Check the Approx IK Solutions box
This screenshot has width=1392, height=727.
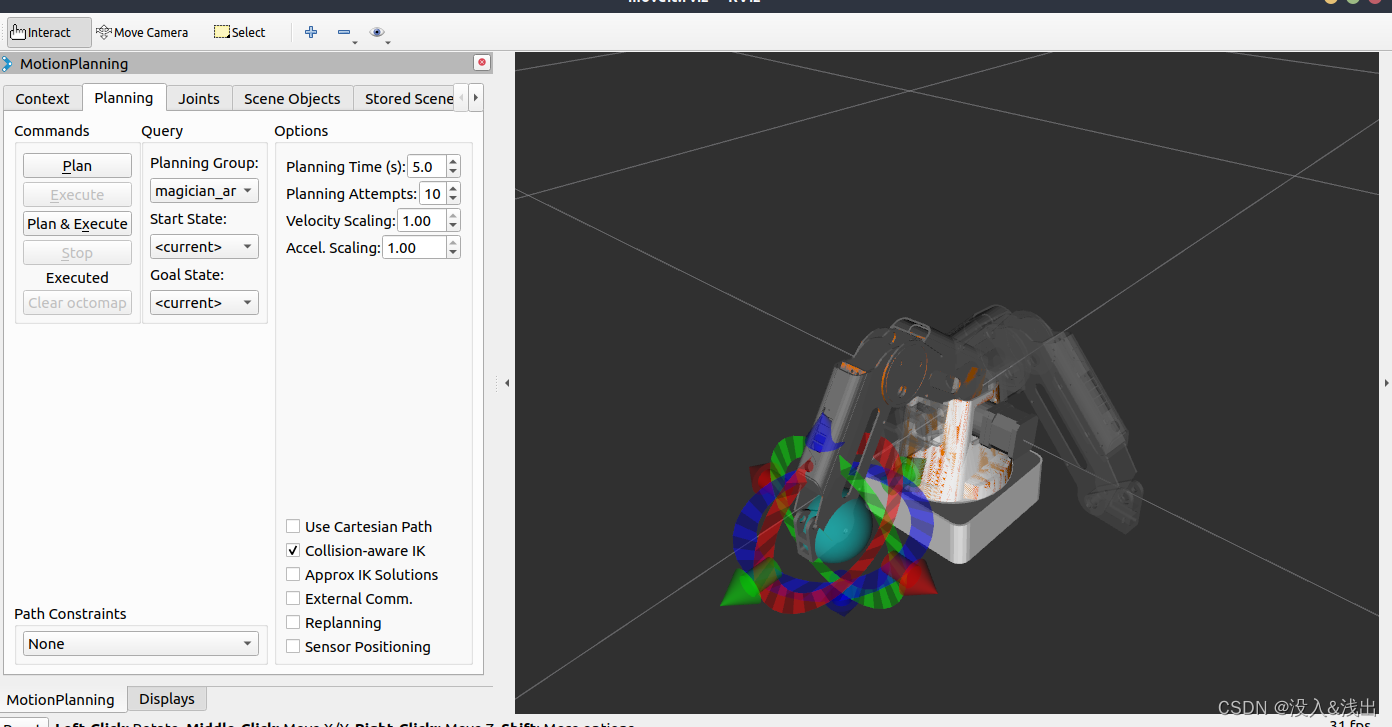click(293, 574)
